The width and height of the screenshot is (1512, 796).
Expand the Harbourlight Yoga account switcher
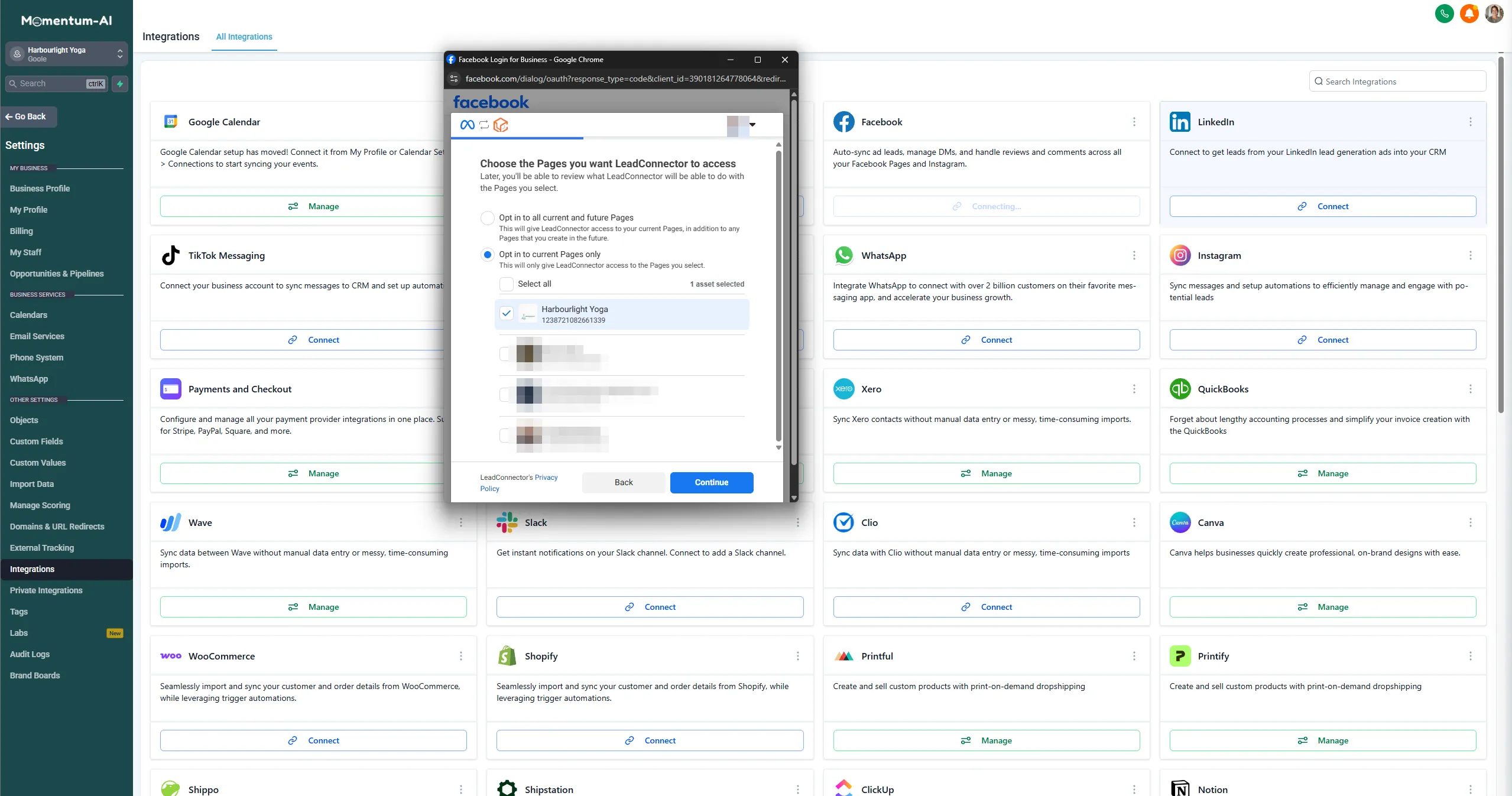tap(66, 54)
